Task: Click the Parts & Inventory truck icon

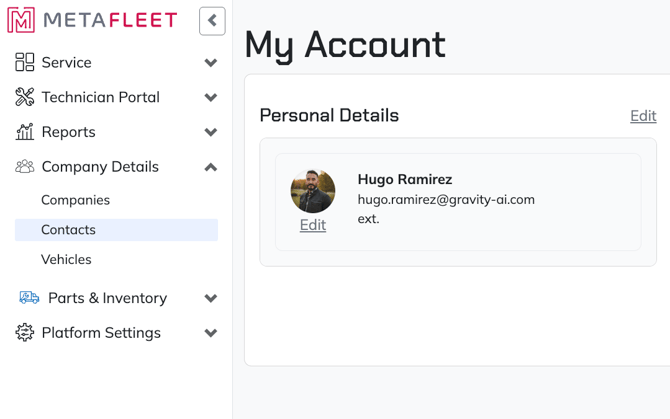Action: pos(30,298)
